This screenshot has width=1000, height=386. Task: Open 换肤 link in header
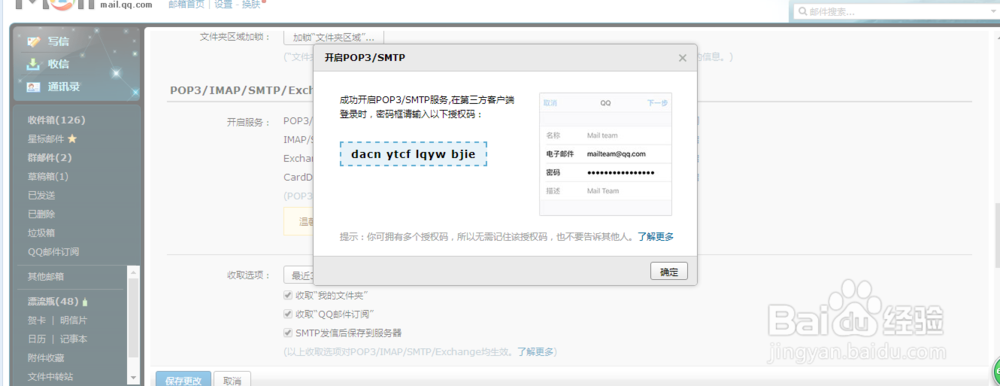coord(252,4)
